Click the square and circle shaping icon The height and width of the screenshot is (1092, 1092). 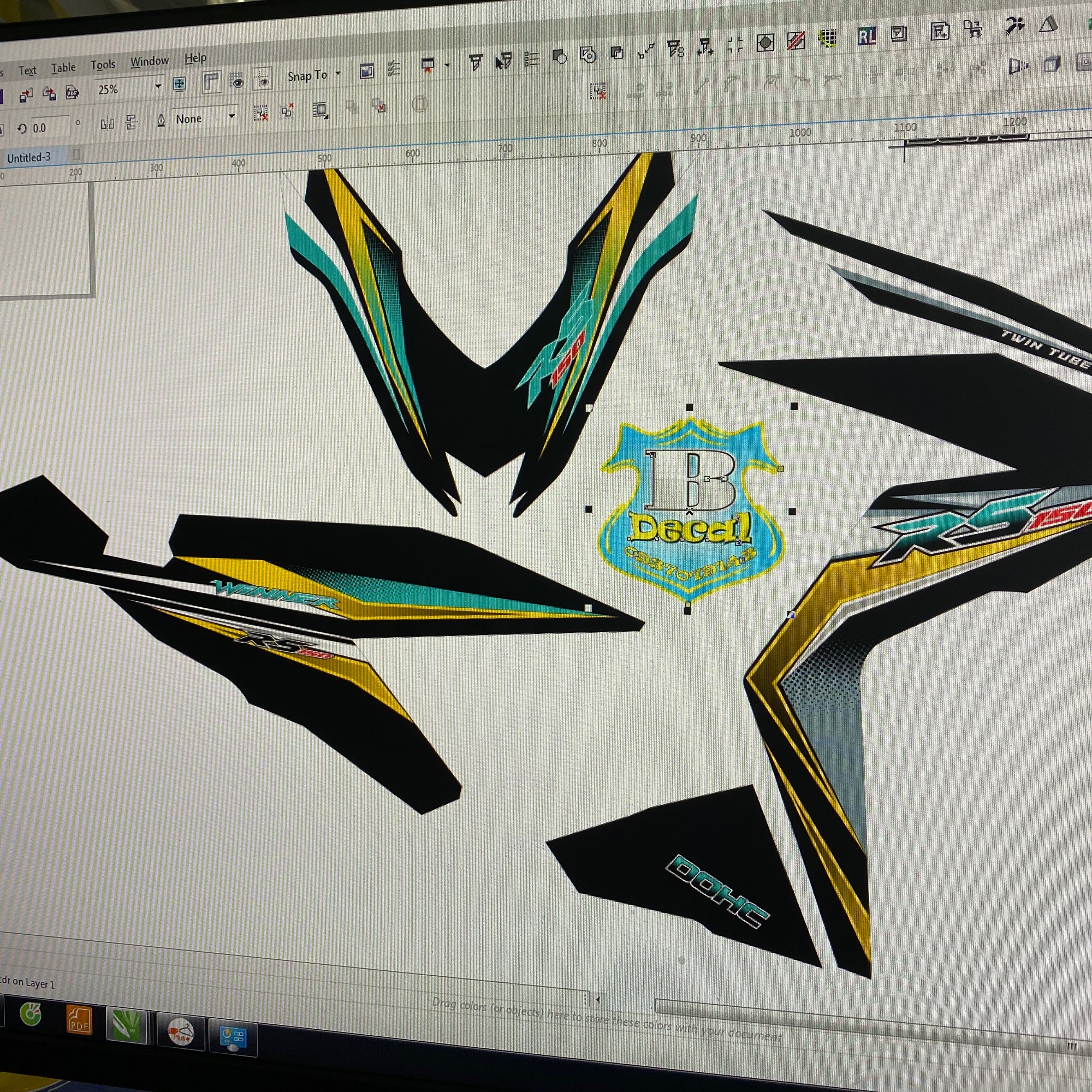(x=559, y=57)
